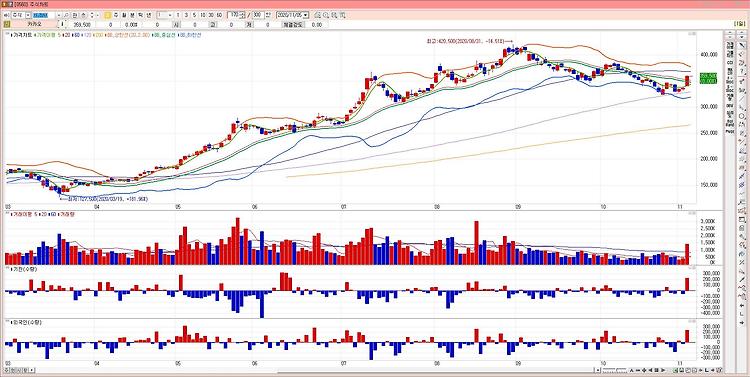Screen dimensions: 750x377
Task: Click the first chart tool icon right of the date
Action: [317, 15]
